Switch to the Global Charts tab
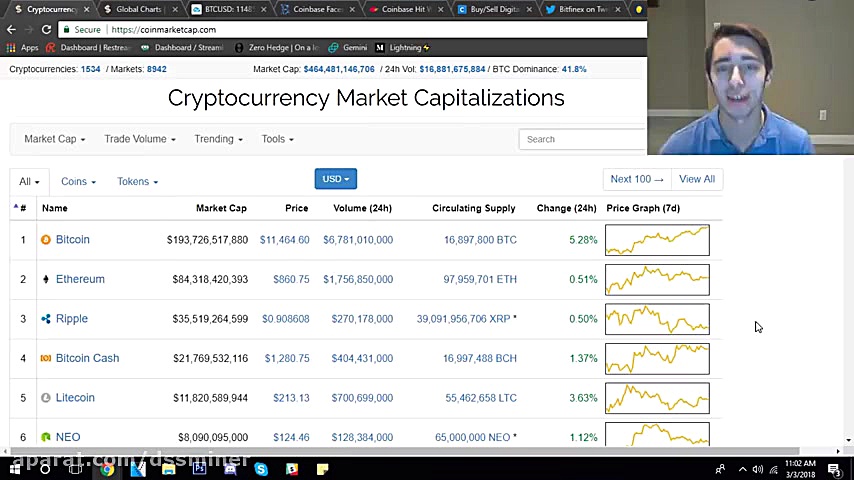This screenshot has width=854, height=480. pos(141,9)
